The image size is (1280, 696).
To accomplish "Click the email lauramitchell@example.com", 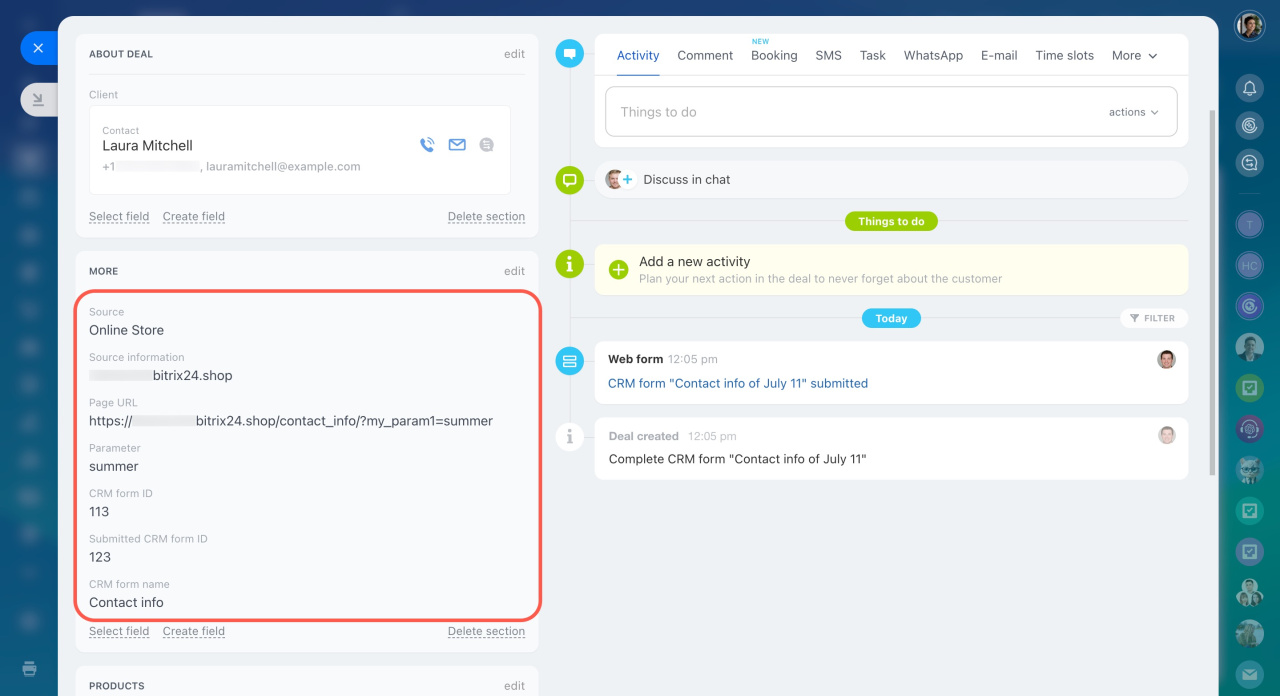I will pos(283,167).
